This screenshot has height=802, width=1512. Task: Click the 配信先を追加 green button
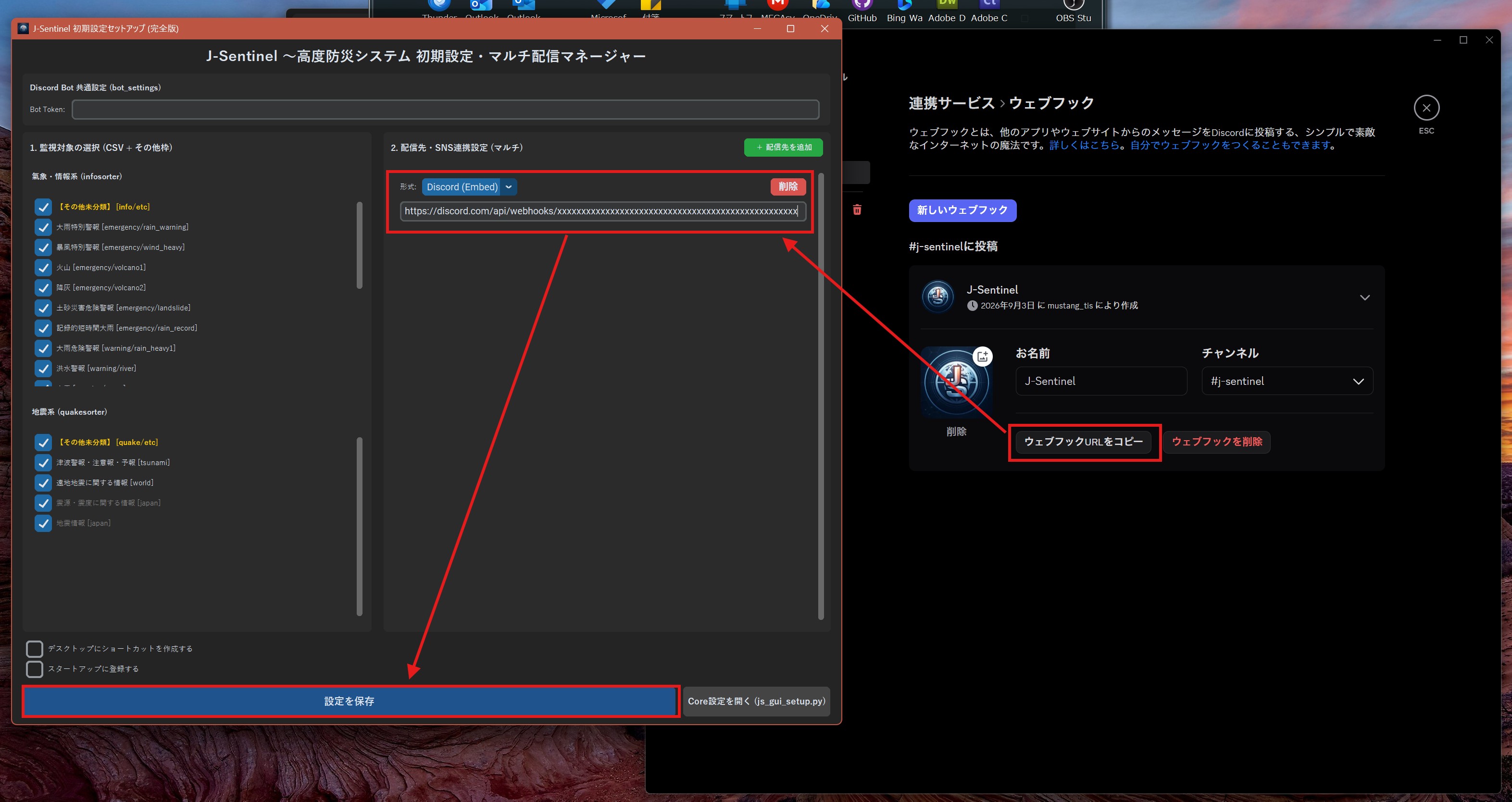pos(783,147)
